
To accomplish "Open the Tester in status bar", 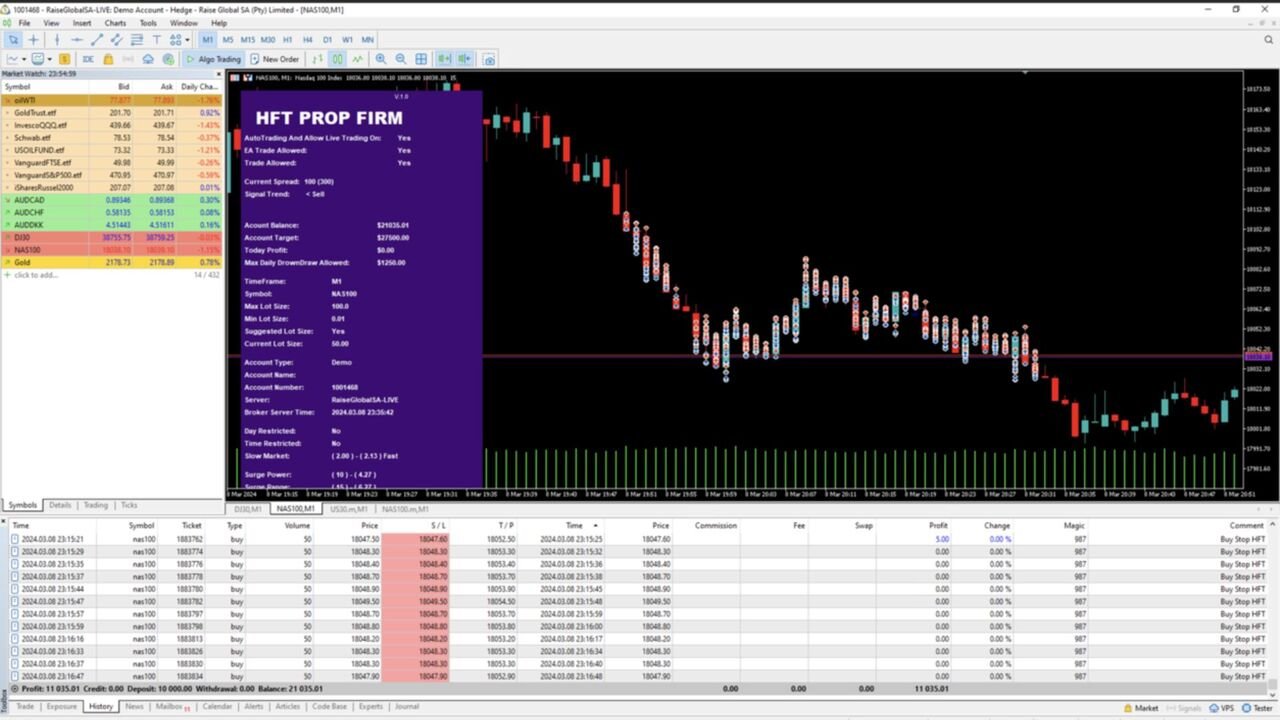I will pos(1257,708).
